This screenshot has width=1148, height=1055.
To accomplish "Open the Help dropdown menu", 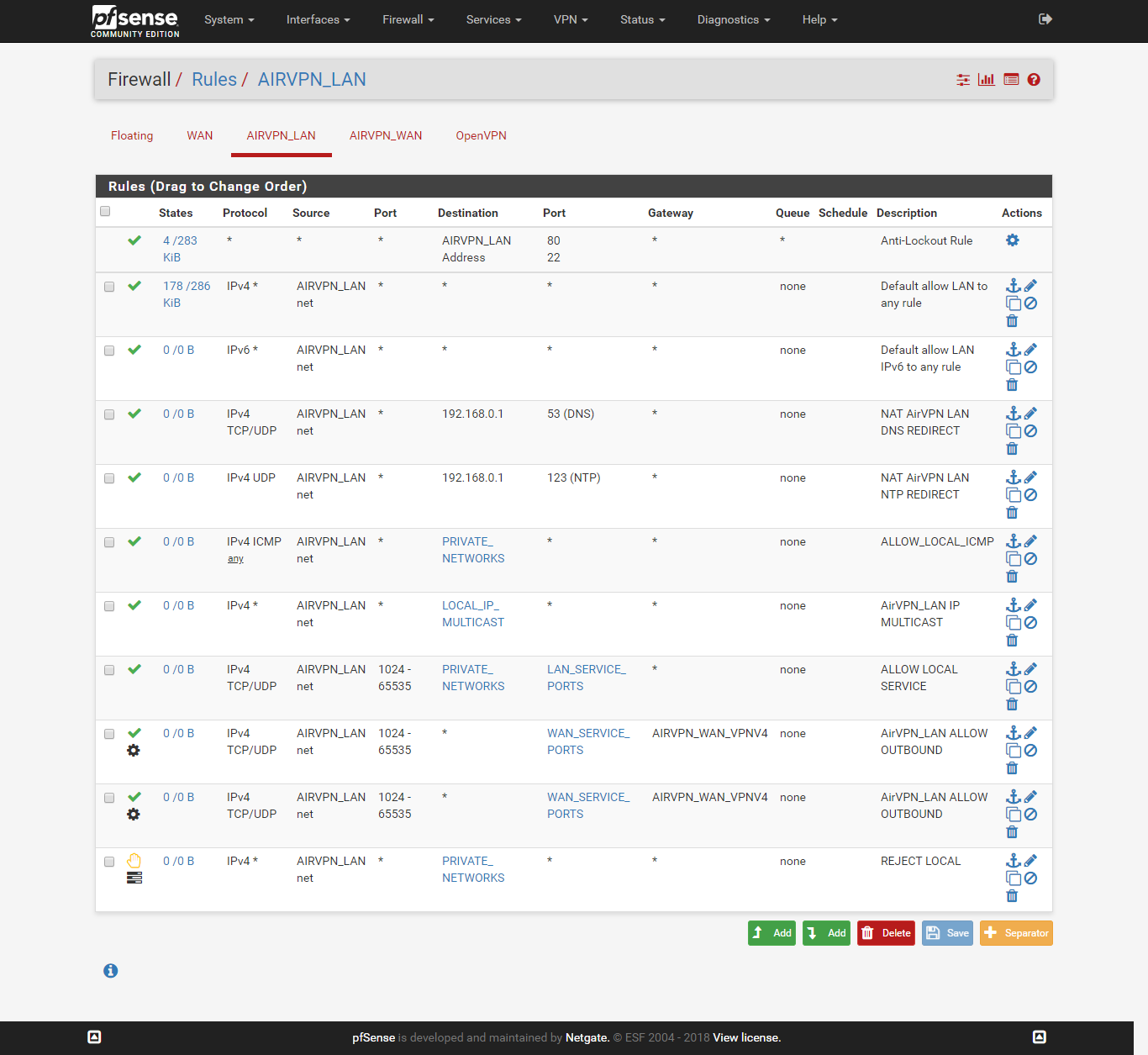I will [820, 20].
